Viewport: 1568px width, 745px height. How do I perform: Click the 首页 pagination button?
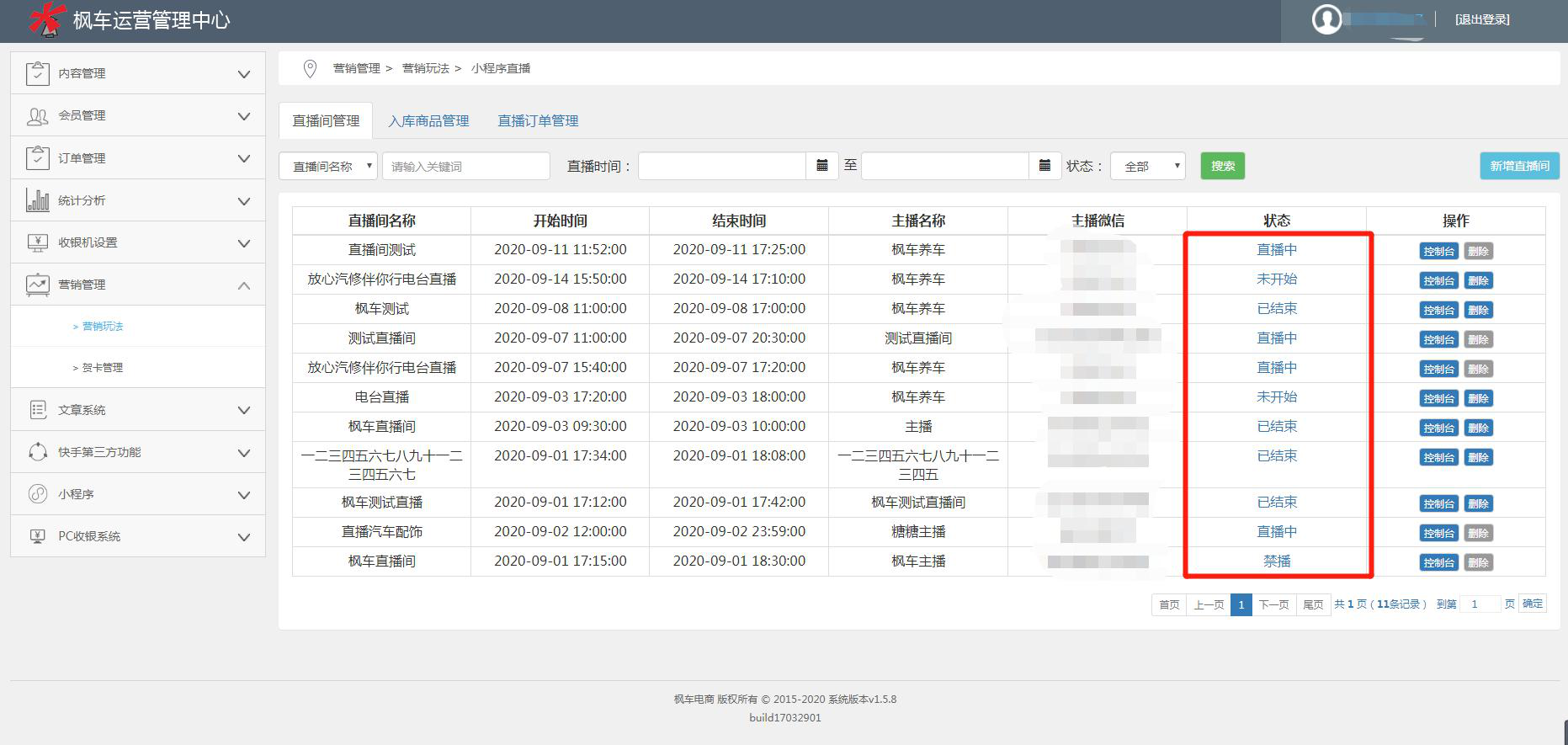coord(1169,604)
